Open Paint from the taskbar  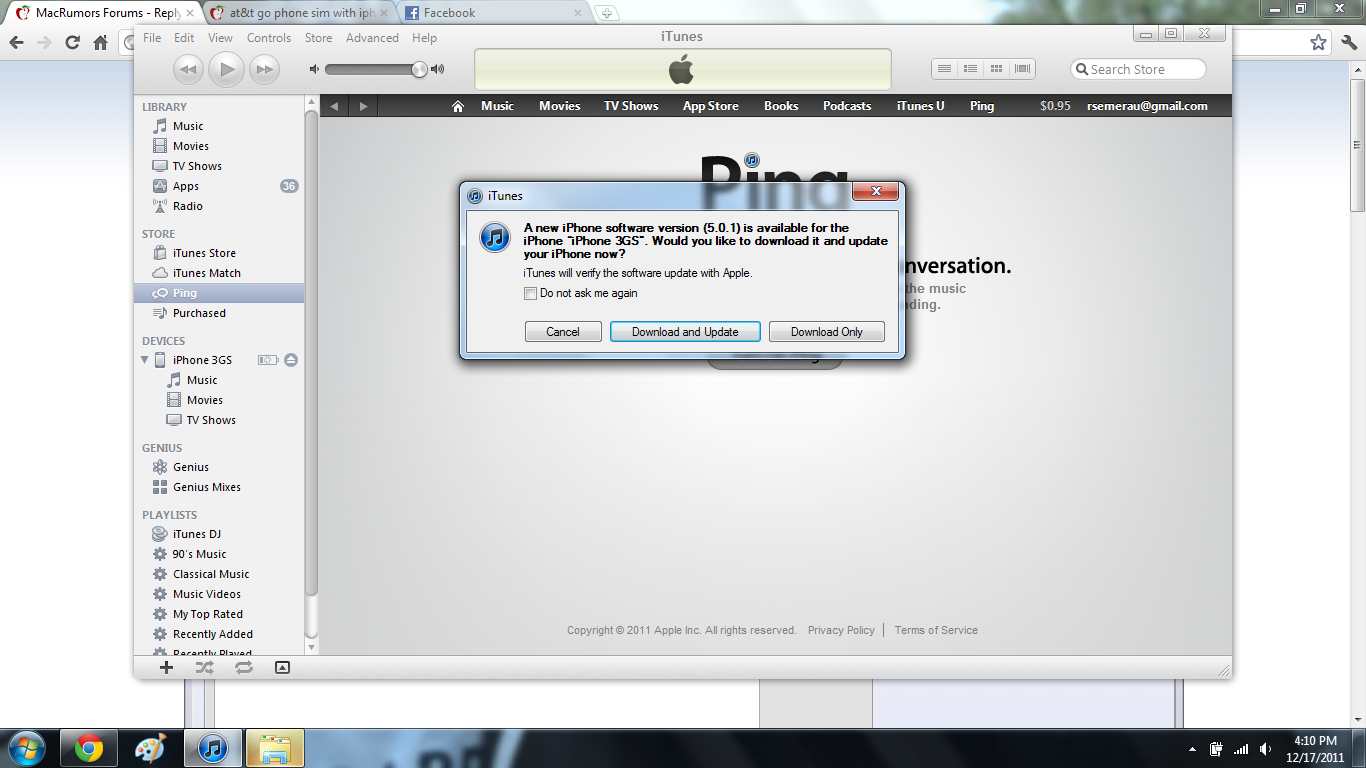click(x=150, y=748)
